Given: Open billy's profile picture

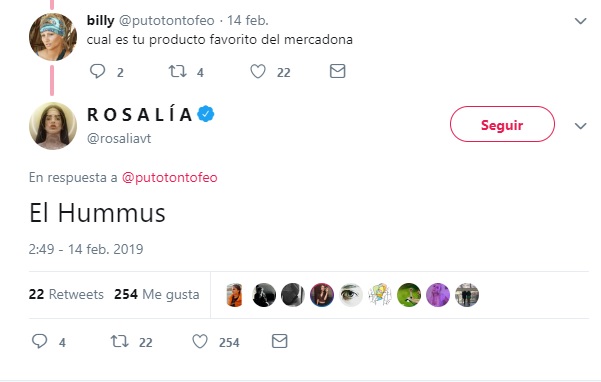Looking at the screenshot, I should pyautogui.click(x=53, y=37).
